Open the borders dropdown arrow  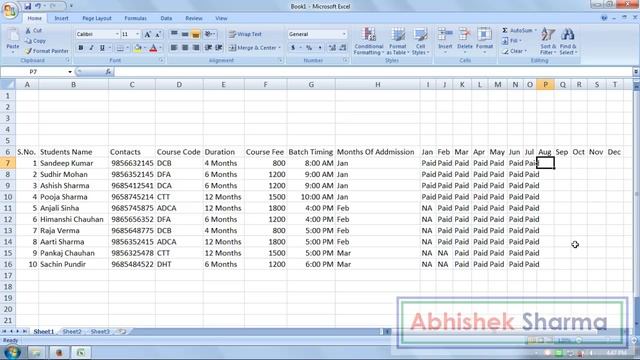[x=127, y=48]
